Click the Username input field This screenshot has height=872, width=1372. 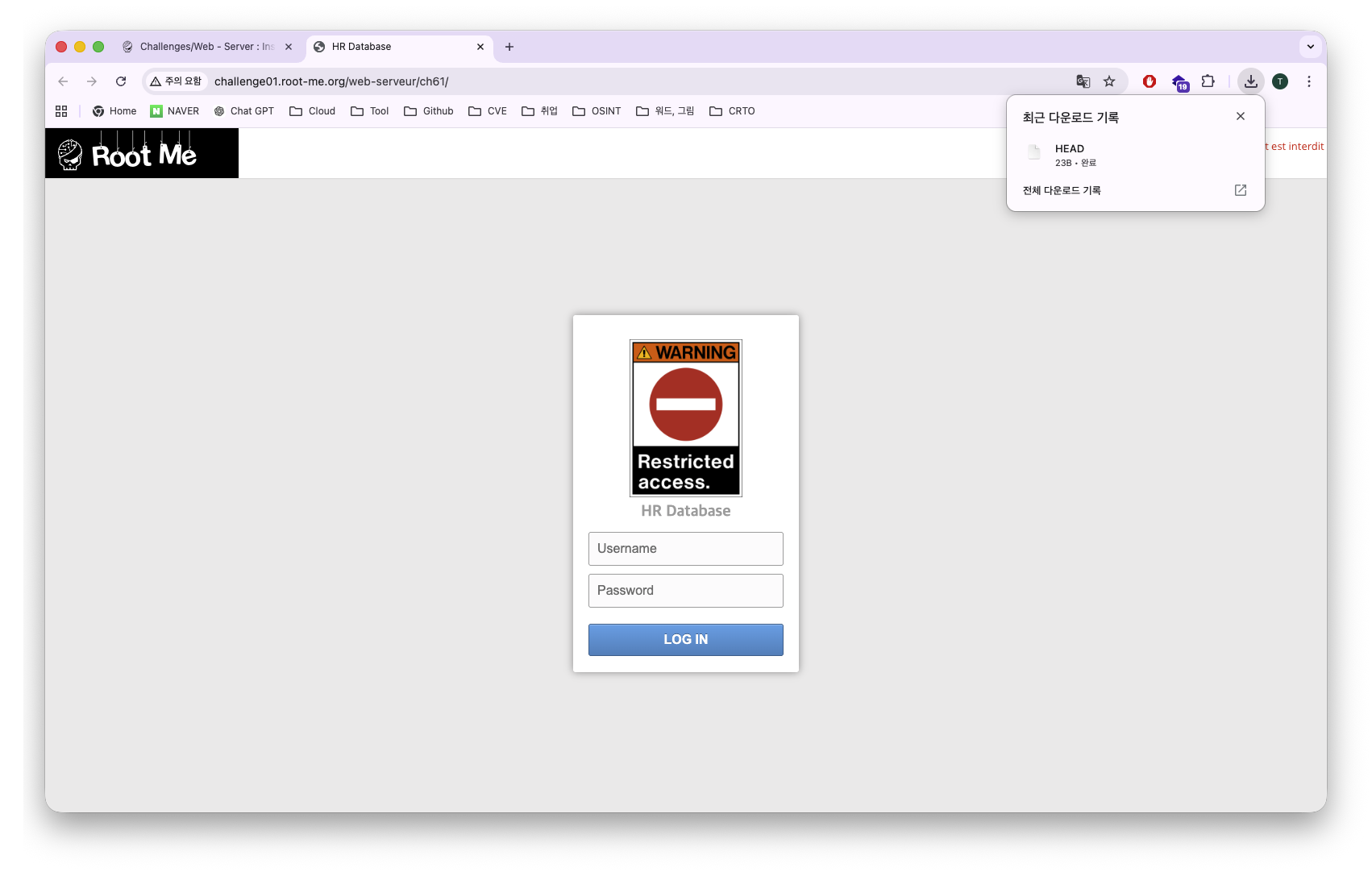point(686,549)
